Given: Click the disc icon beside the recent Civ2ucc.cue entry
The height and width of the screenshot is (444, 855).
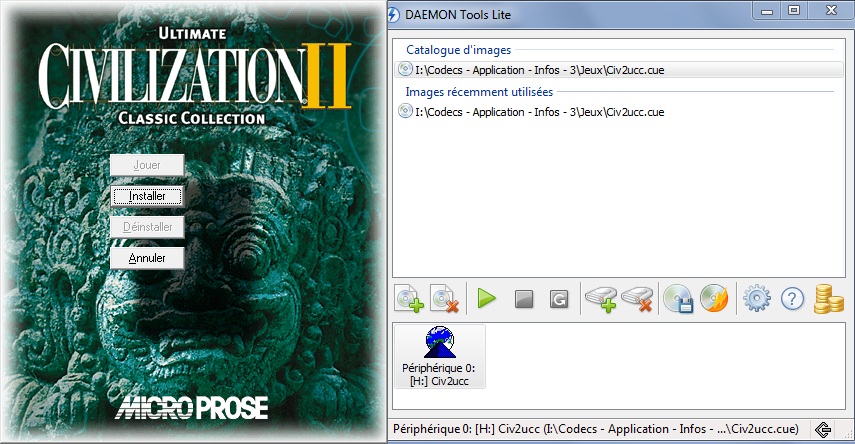Looking at the screenshot, I should tap(405, 111).
